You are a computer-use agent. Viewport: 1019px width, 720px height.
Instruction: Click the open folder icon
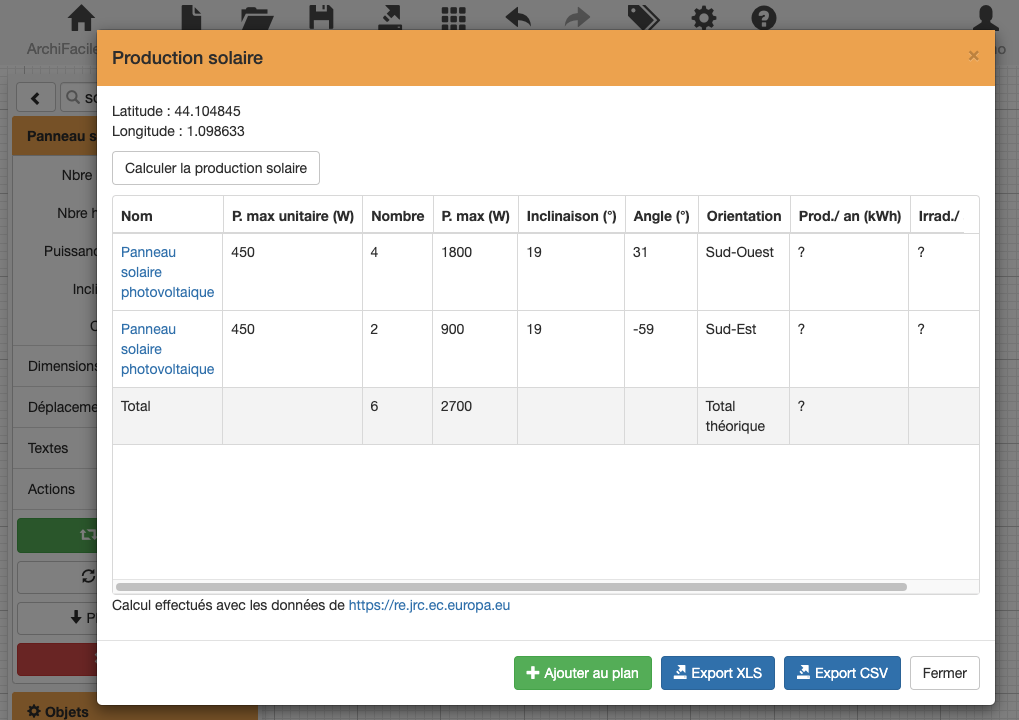tap(257, 18)
